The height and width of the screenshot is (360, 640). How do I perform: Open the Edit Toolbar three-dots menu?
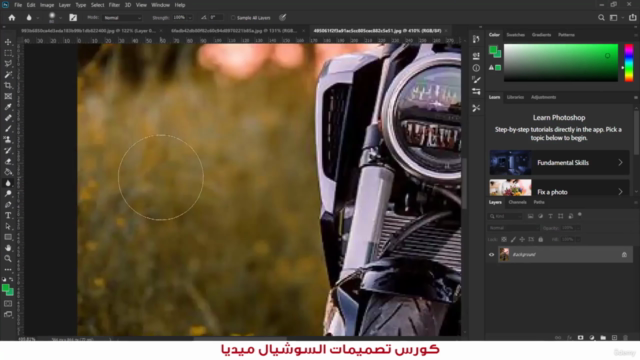(x=8, y=269)
